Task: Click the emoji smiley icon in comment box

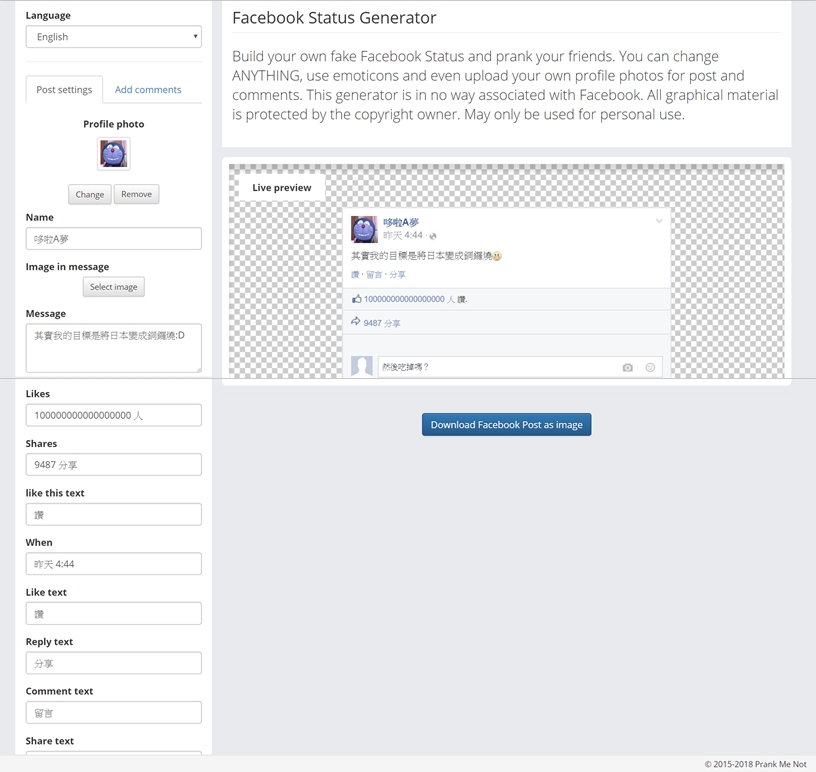Action: [x=650, y=368]
